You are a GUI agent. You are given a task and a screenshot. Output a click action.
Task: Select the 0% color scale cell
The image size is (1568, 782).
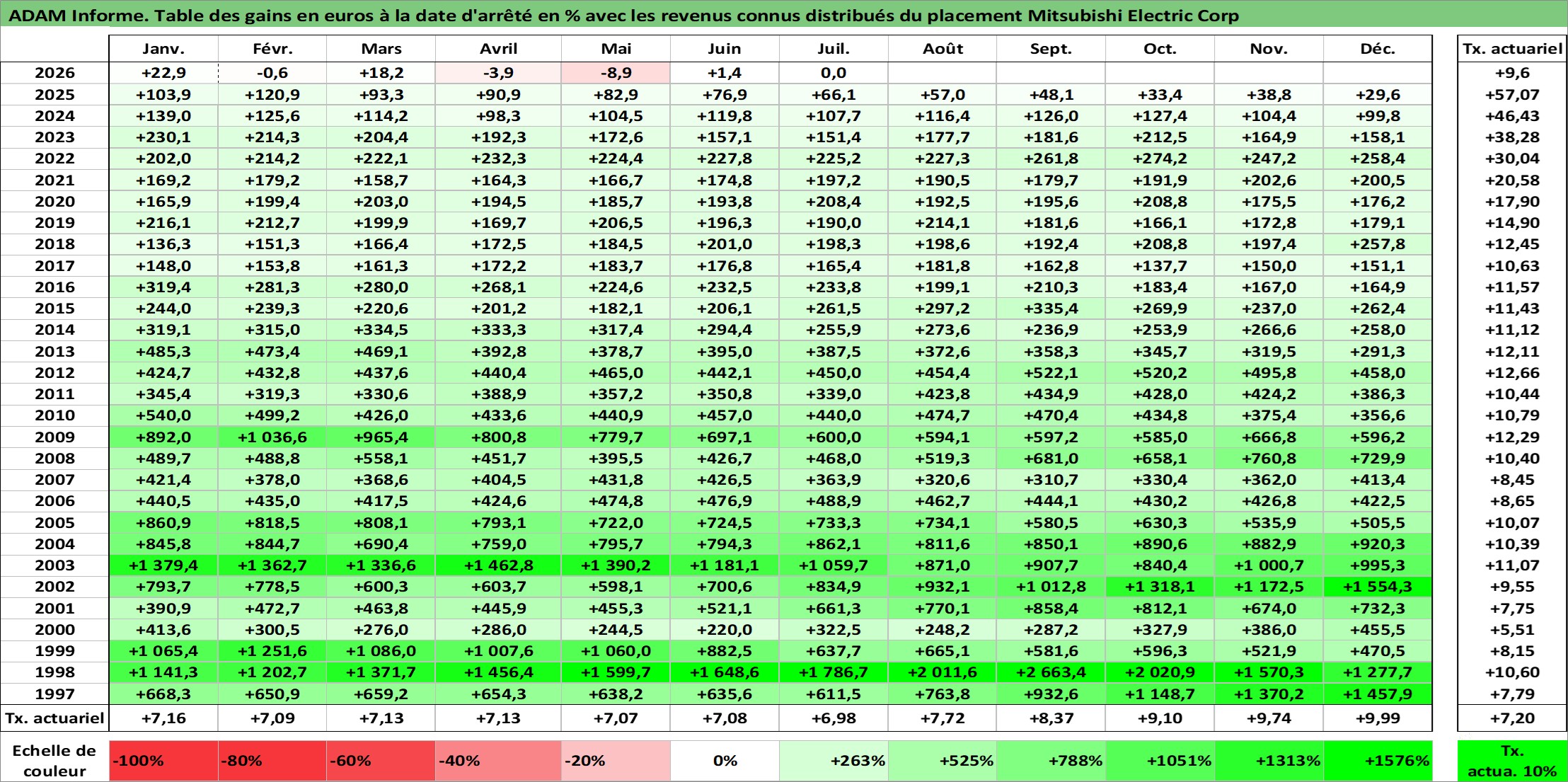[x=725, y=761]
